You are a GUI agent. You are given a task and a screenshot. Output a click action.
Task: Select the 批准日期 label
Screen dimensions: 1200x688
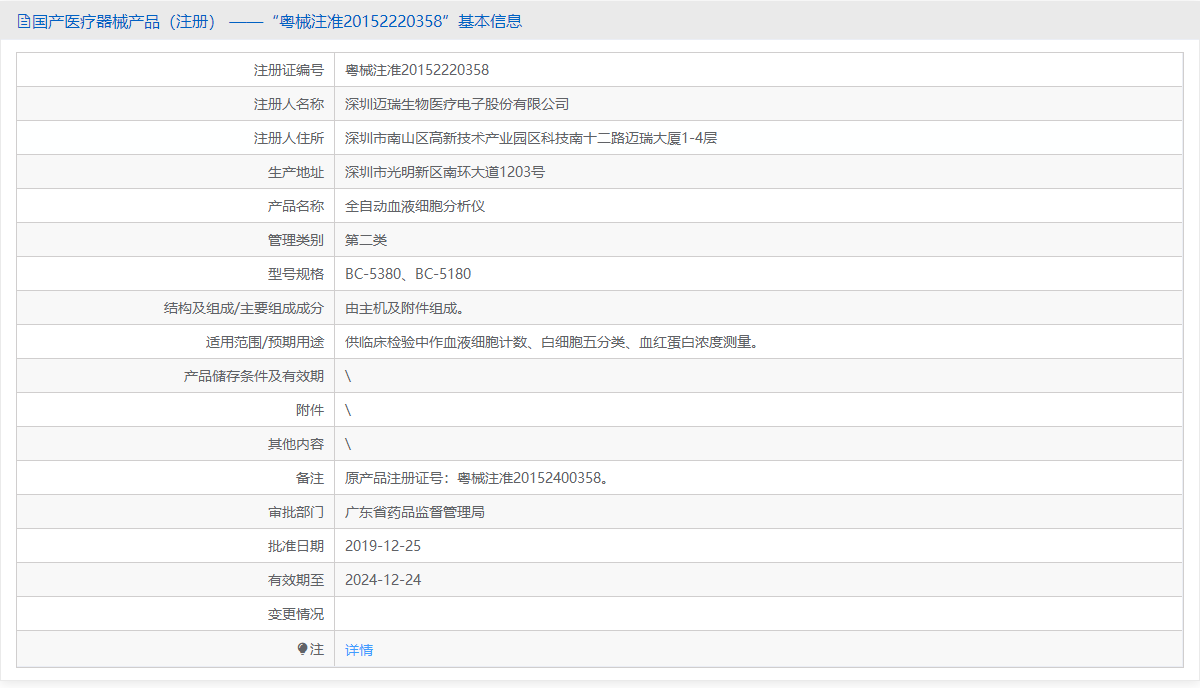(x=296, y=546)
